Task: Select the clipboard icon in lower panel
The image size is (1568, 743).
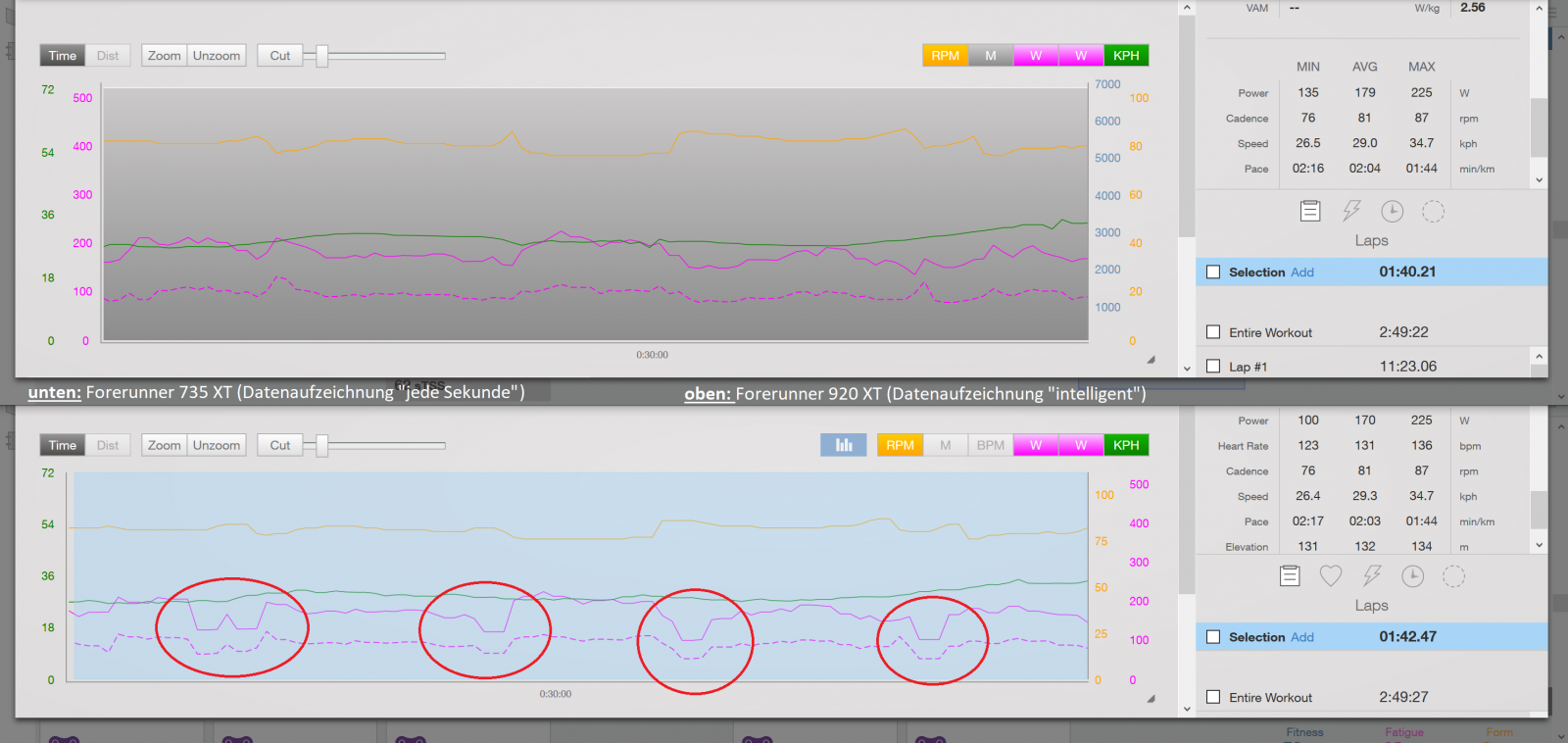Action: coord(1290,576)
